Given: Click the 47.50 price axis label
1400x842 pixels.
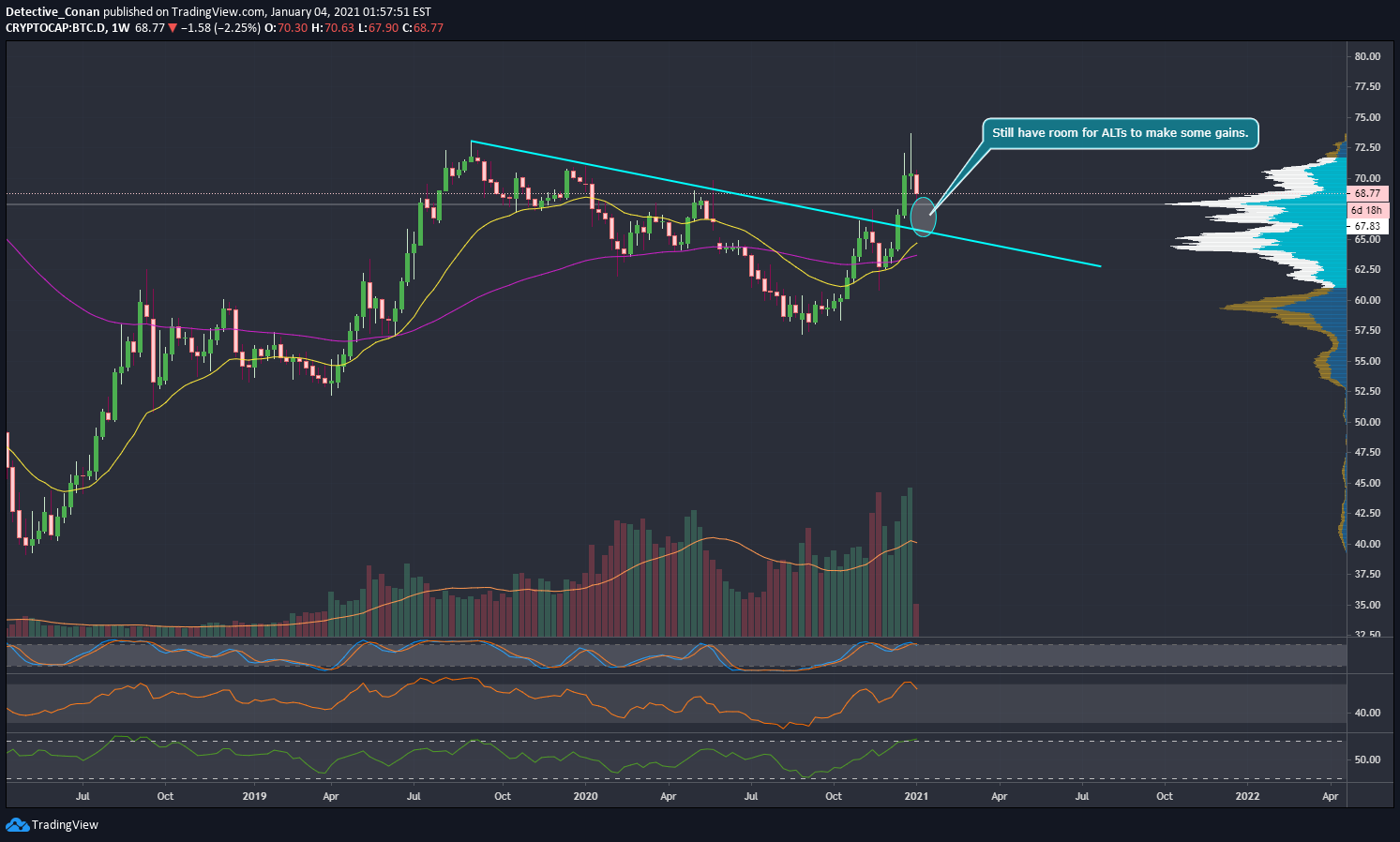Looking at the screenshot, I should (x=1367, y=452).
